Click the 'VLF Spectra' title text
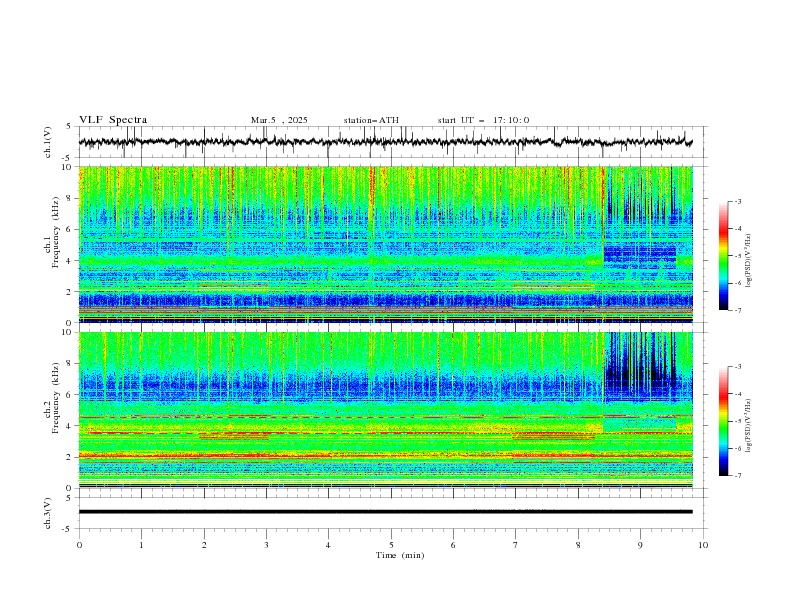Screen dimensions: 792x612 [x=113, y=120]
